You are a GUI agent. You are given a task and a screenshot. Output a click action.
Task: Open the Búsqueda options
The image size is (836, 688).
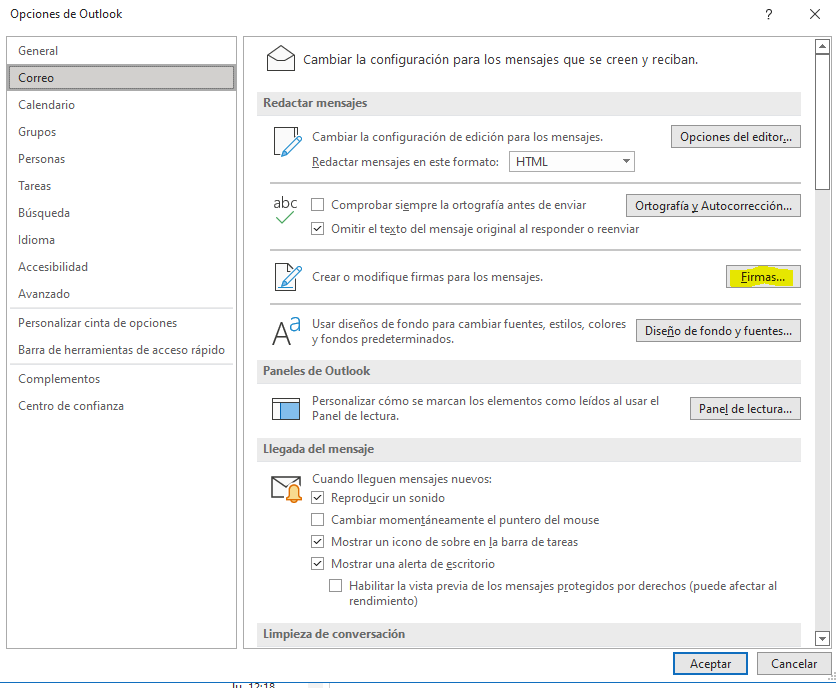click(122, 213)
